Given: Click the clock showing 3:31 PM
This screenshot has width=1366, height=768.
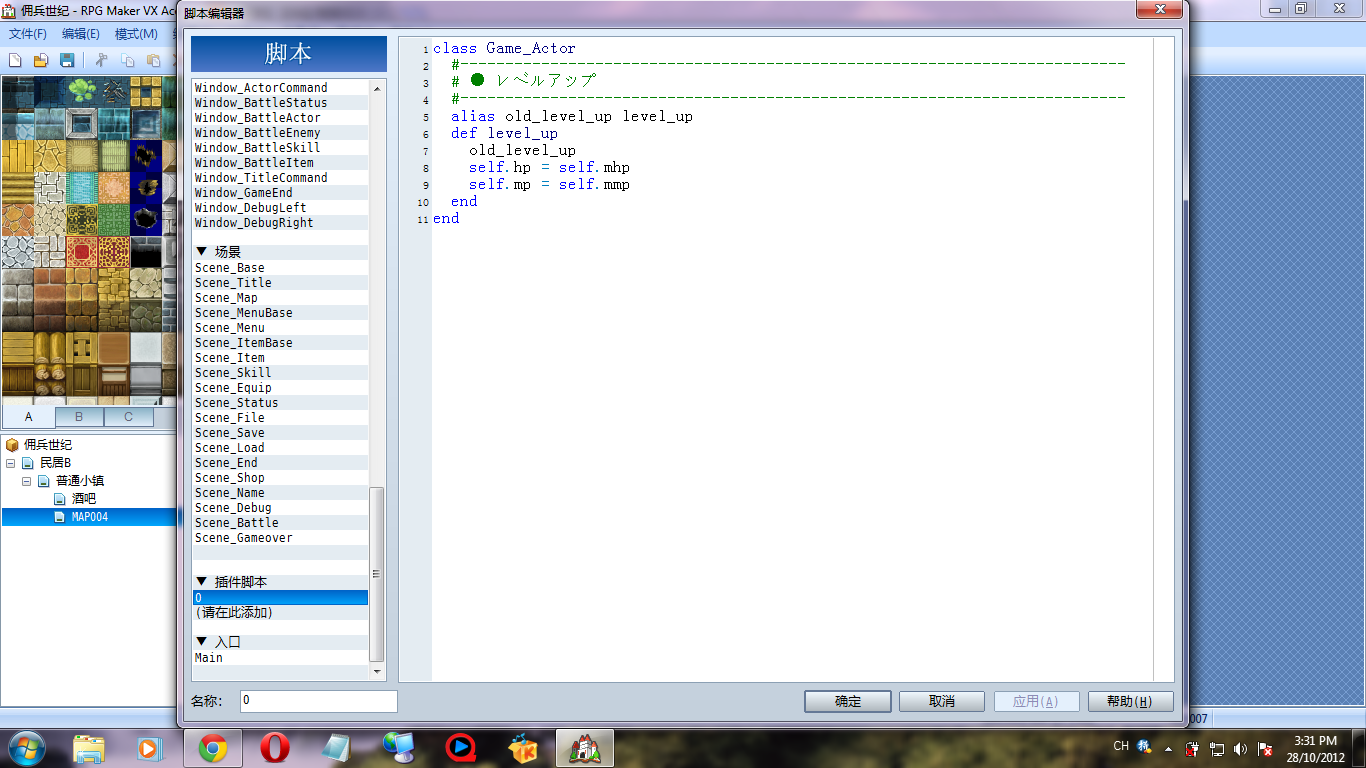Looking at the screenshot, I should pyautogui.click(x=1315, y=741).
